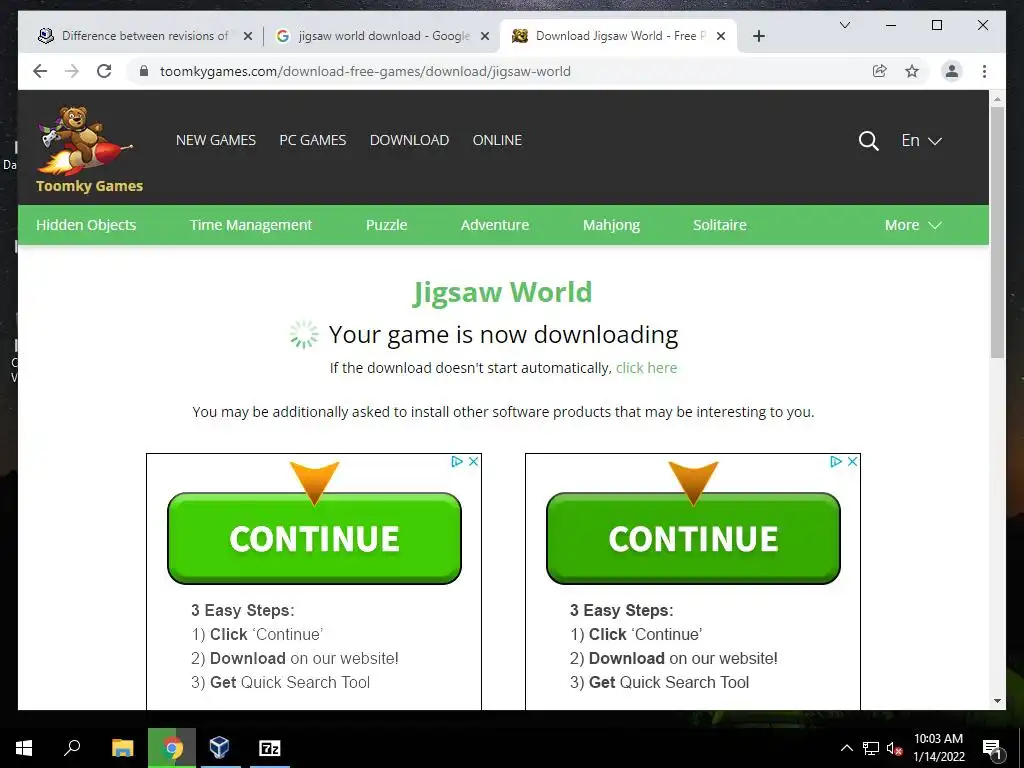Close the 'Difference between revisions' tab

(x=248, y=36)
